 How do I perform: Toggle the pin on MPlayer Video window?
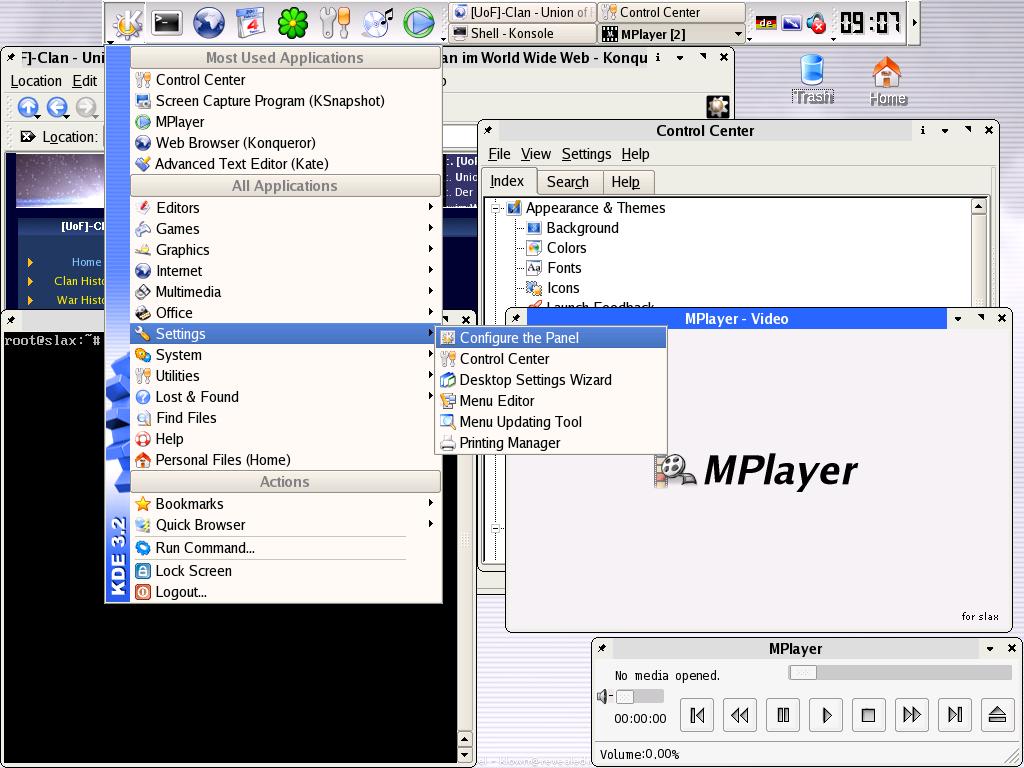tap(517, 319)
